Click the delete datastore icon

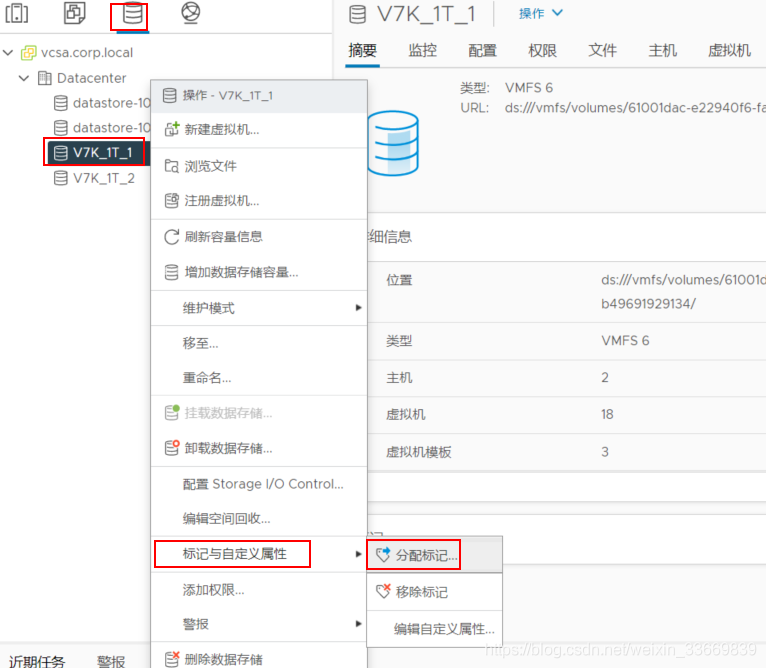coord(172,659)
